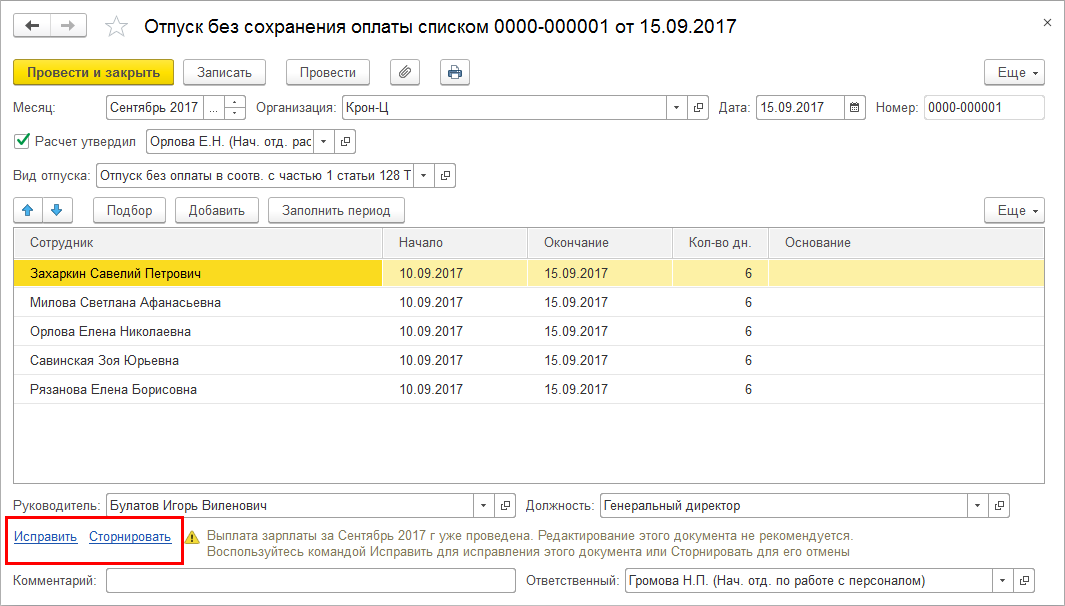Select row Орлова Елена Николаевна

pyautogui.click(x=528, y=332)
